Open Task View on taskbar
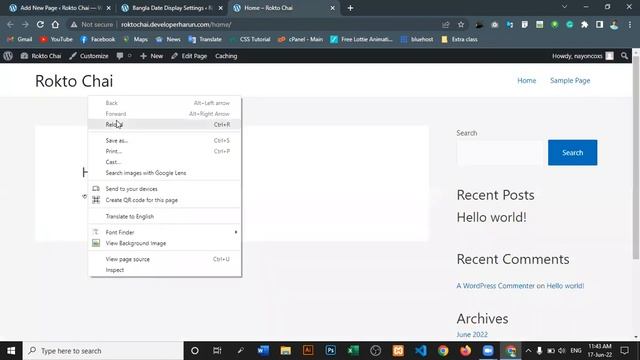This screenshot has width=640, height=360. (217, 351)
